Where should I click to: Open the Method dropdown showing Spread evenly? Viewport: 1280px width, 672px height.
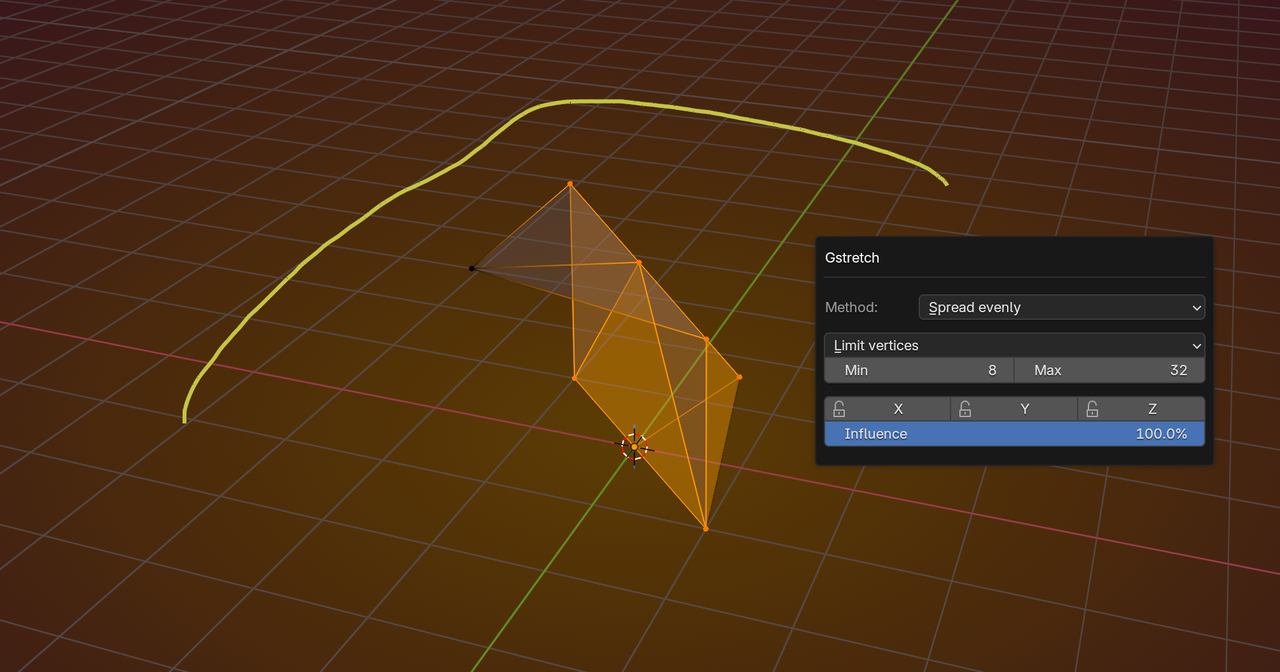click(1061, 307)
